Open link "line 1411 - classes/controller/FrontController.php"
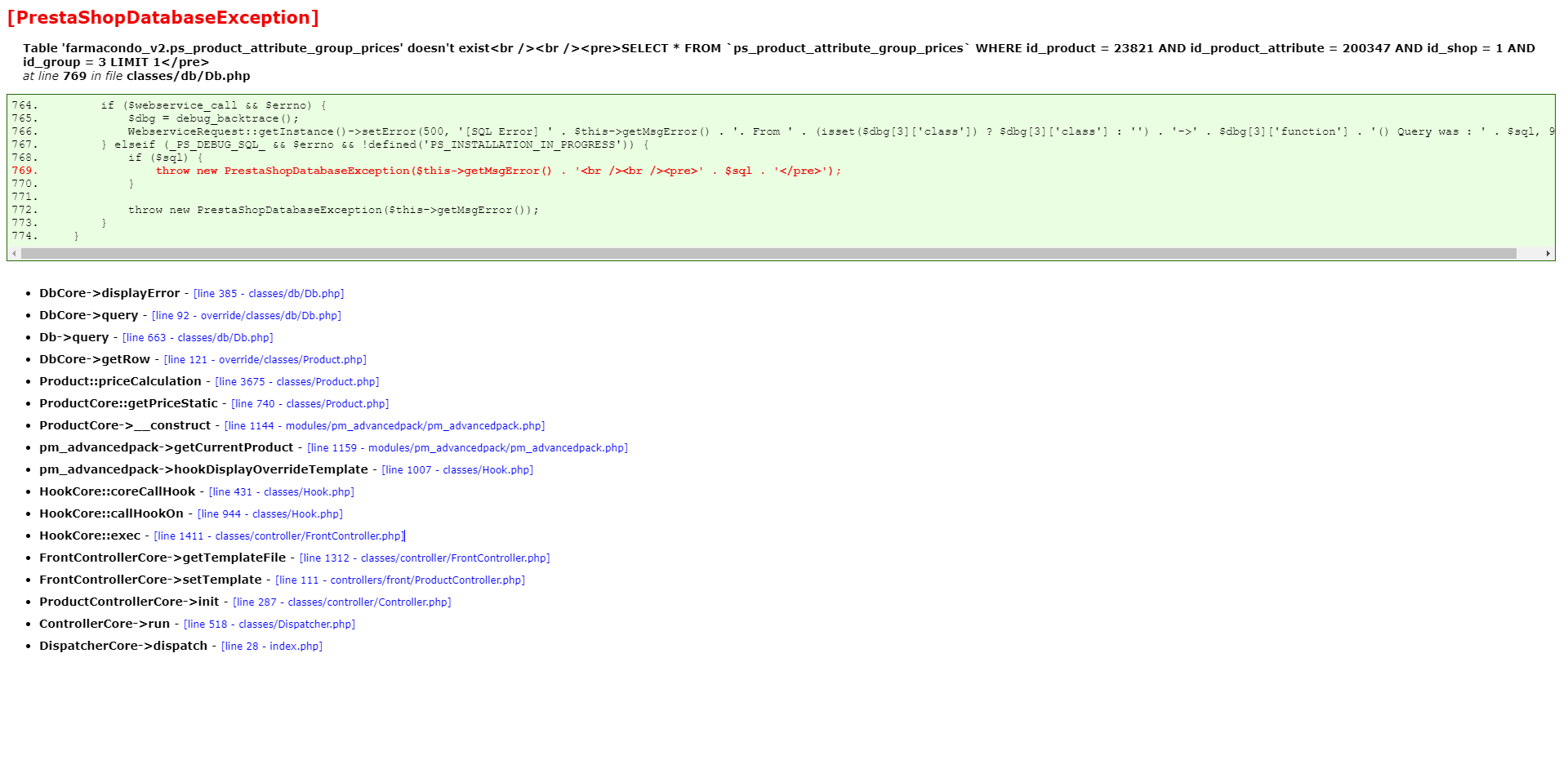The image size is (1568, 760). pyautogui.click(x=279, y=536)
